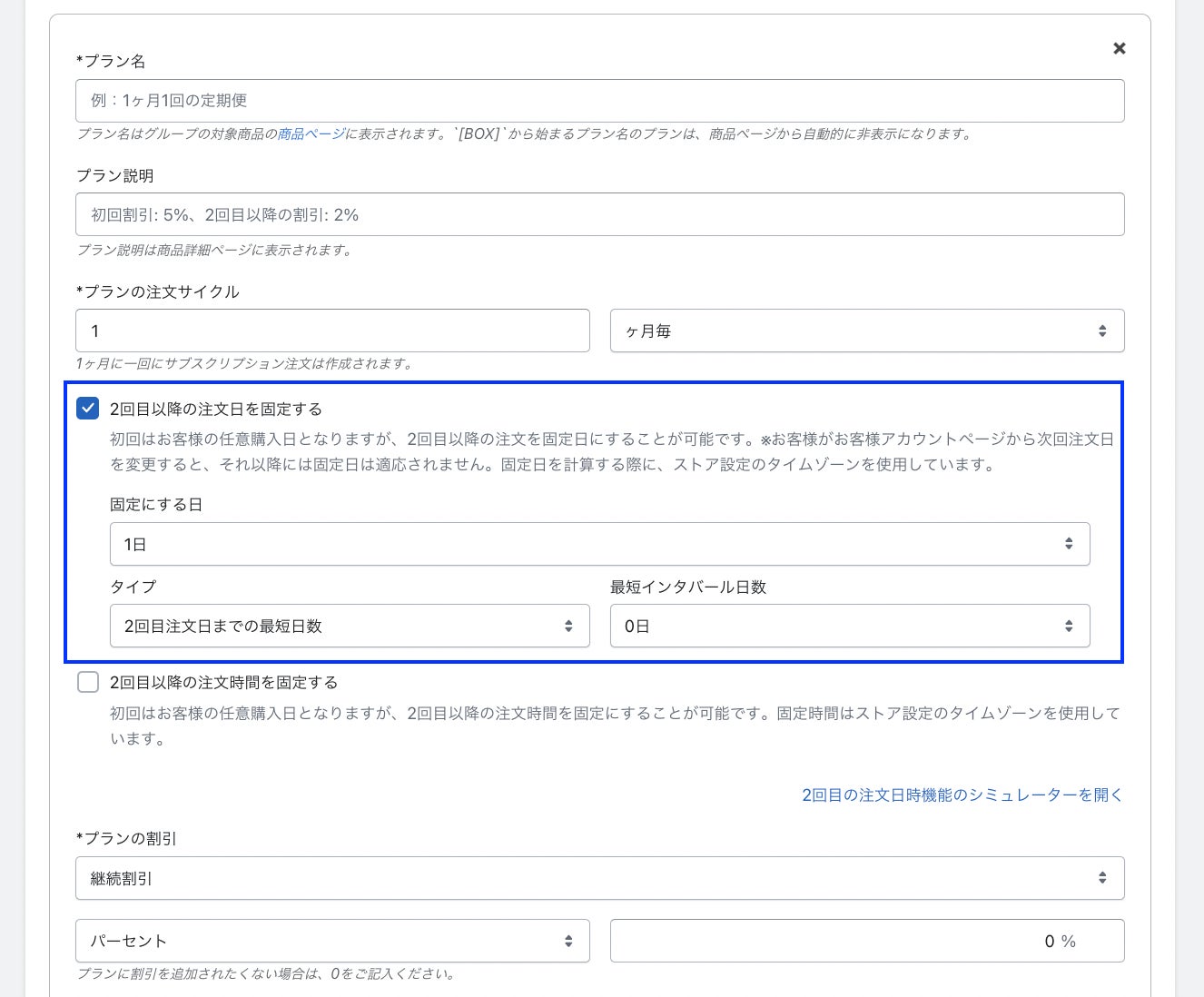This screenshot has width=1204, height=997.
Task: Open the 最短インターバル日数 dropdown
Action: point(849,627)
